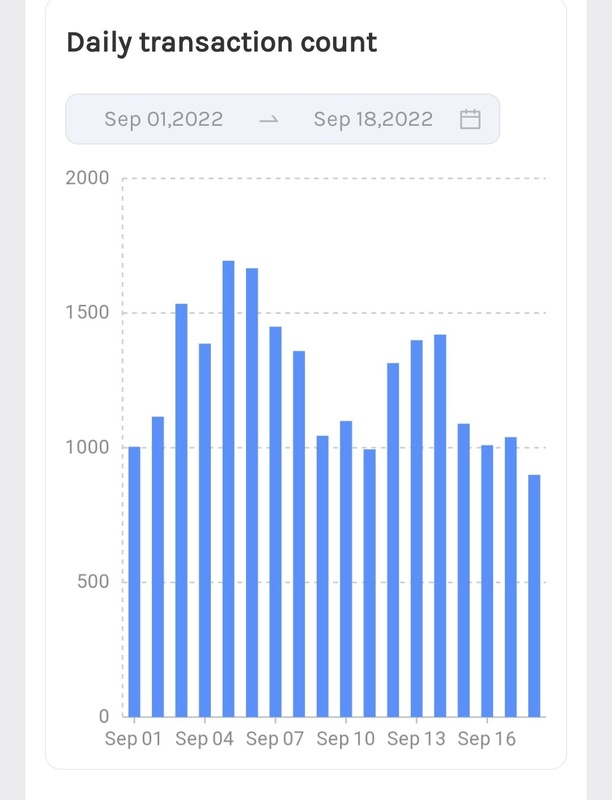Click the Sep 13 bar in chart
Image resolution: width=612 pixels, height=800 pixels.
[416, 528]
